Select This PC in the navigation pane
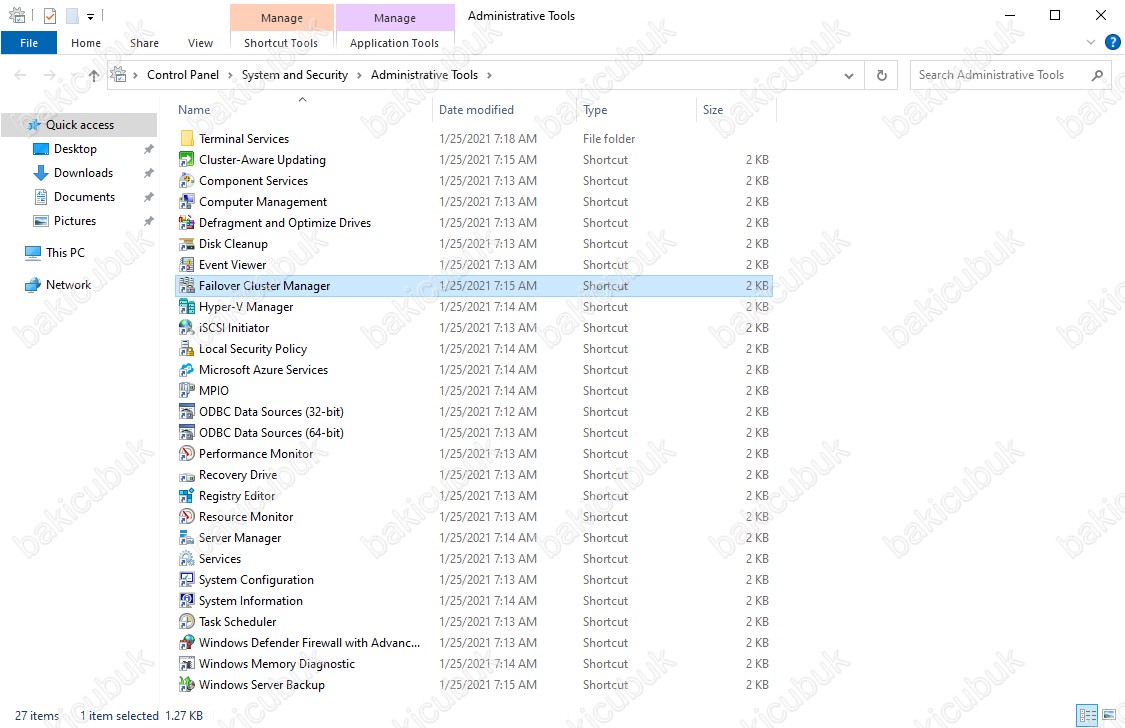 [x=65, y=252]
